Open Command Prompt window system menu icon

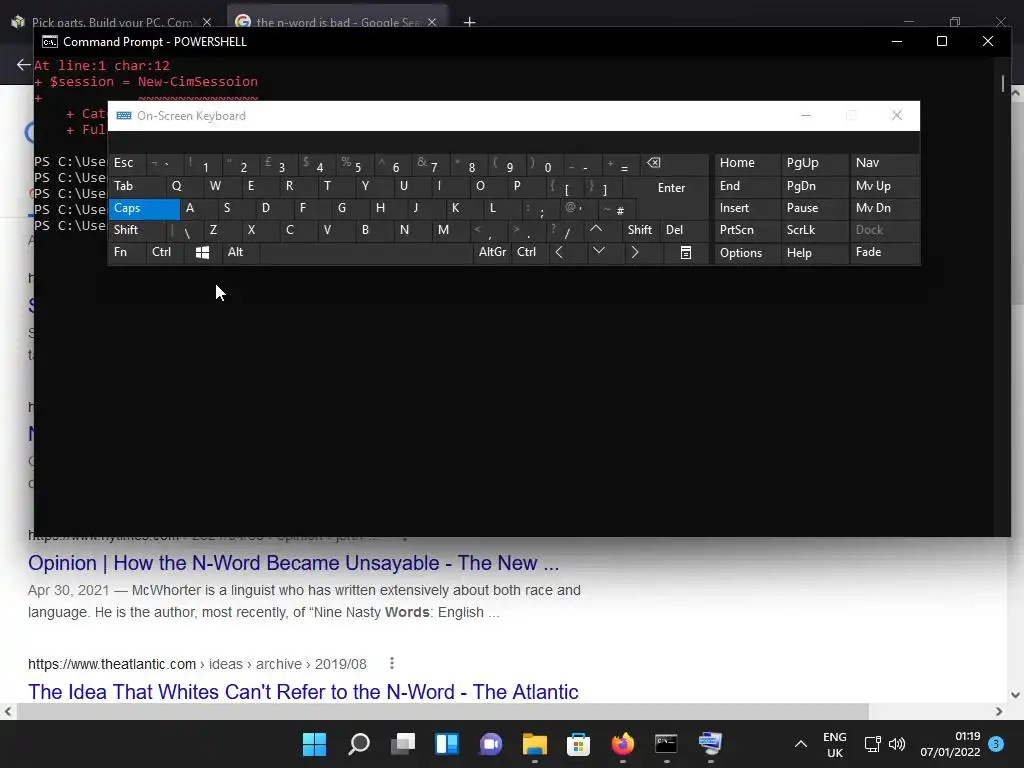click(50, 42)
